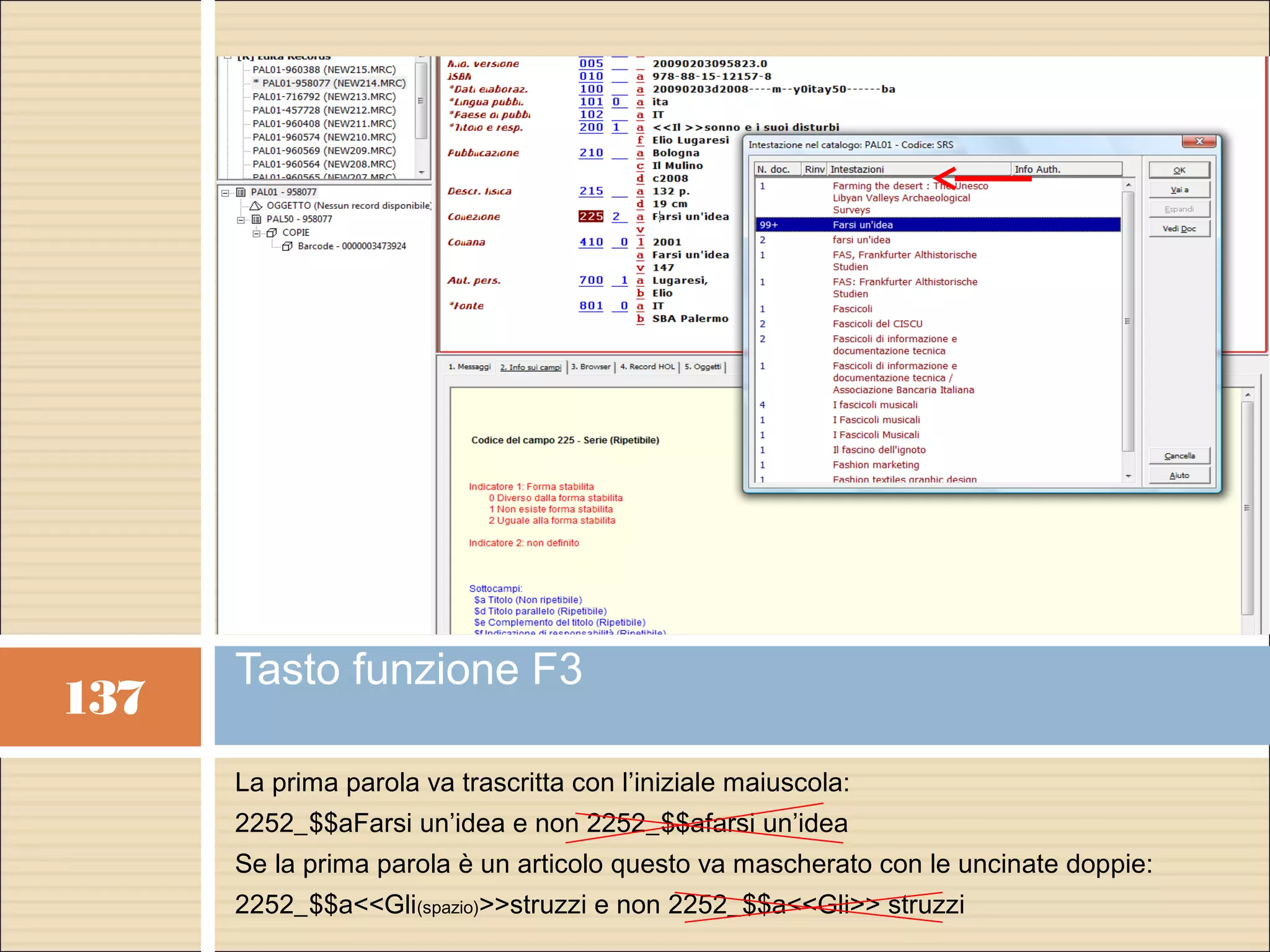
Task: Click field tag 410 link
Action: (591, 242)
